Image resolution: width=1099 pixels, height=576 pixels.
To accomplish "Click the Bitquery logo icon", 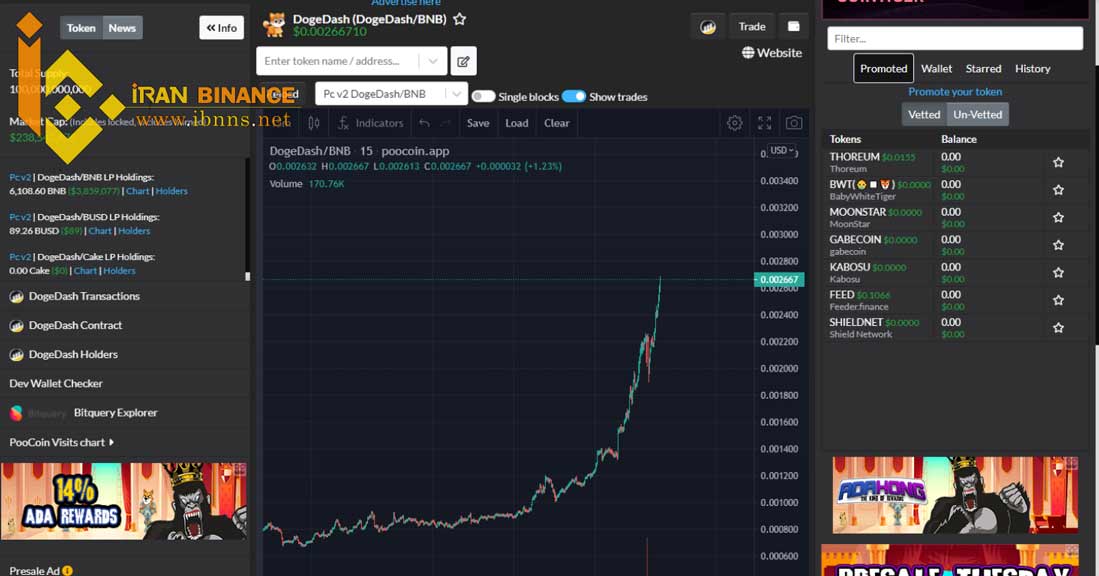I will (16, 413).
